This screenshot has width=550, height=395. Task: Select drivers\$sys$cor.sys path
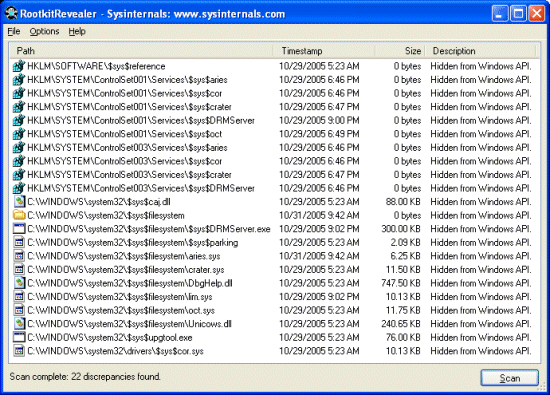[115, 351]
